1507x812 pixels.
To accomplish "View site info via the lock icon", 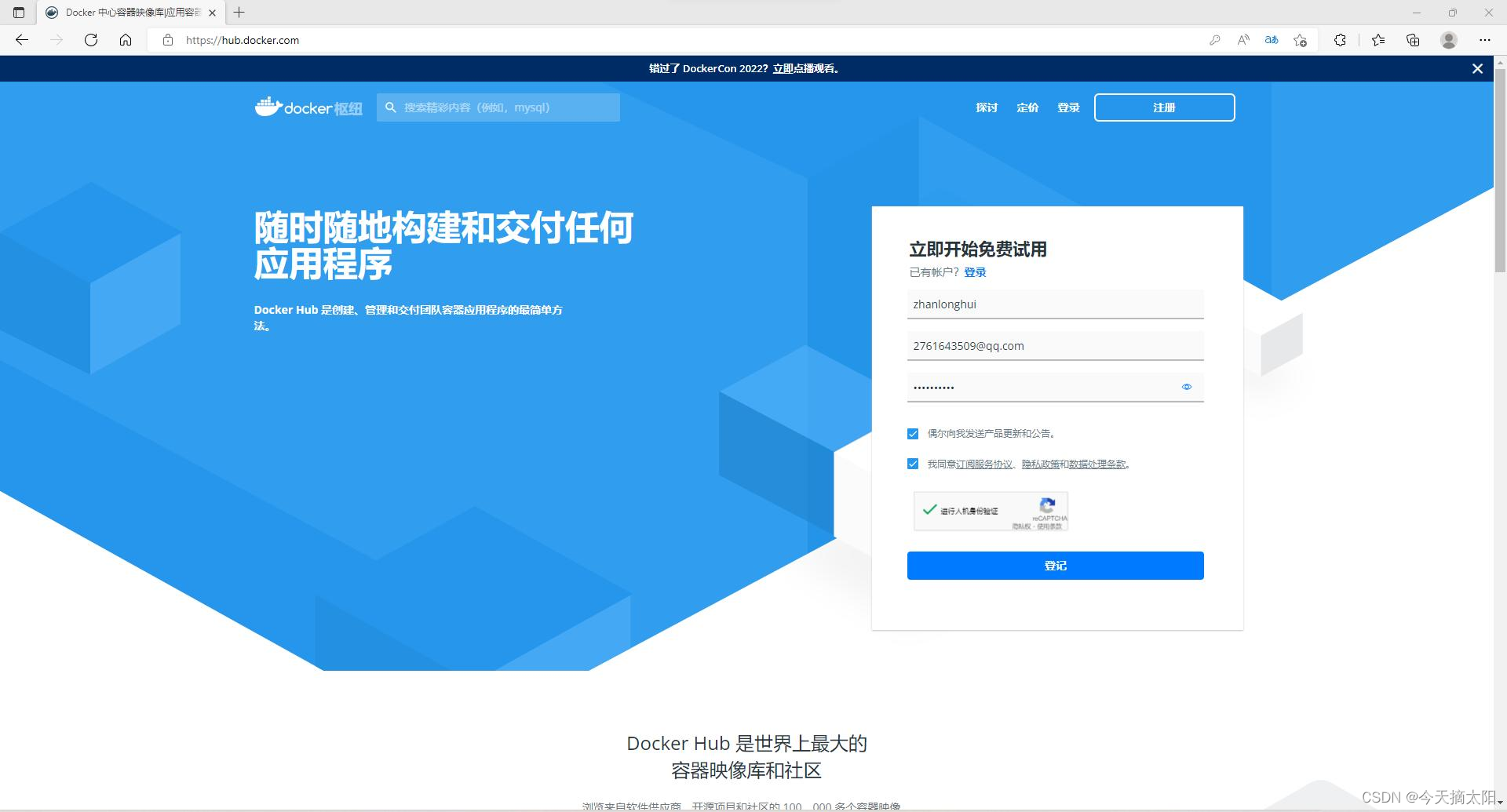I will (x=167, y=40).
